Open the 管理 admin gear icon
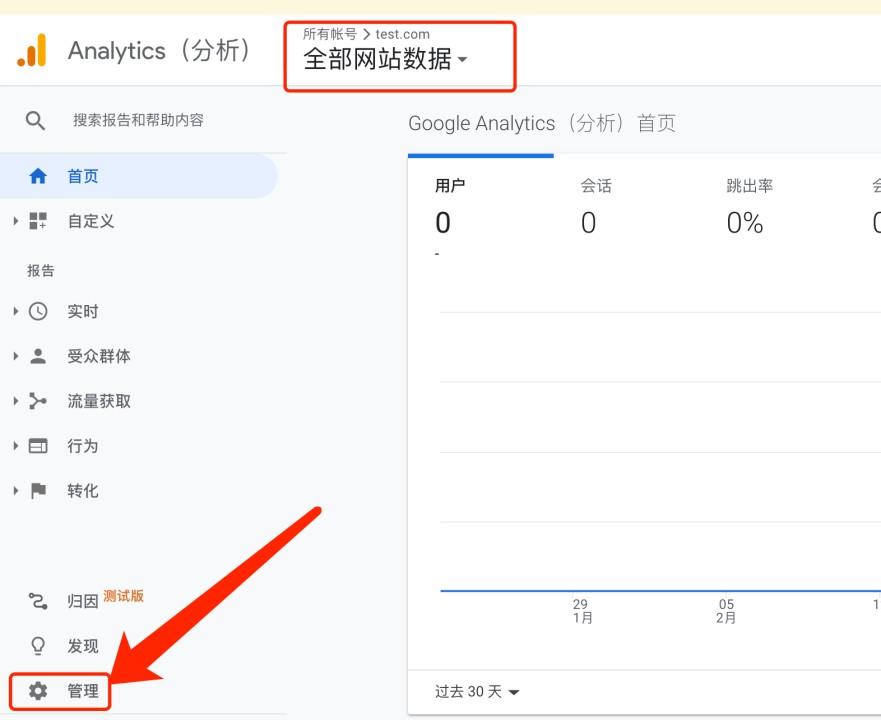The image size is (881, 720). pyautogui.click(x=38, y=691)
